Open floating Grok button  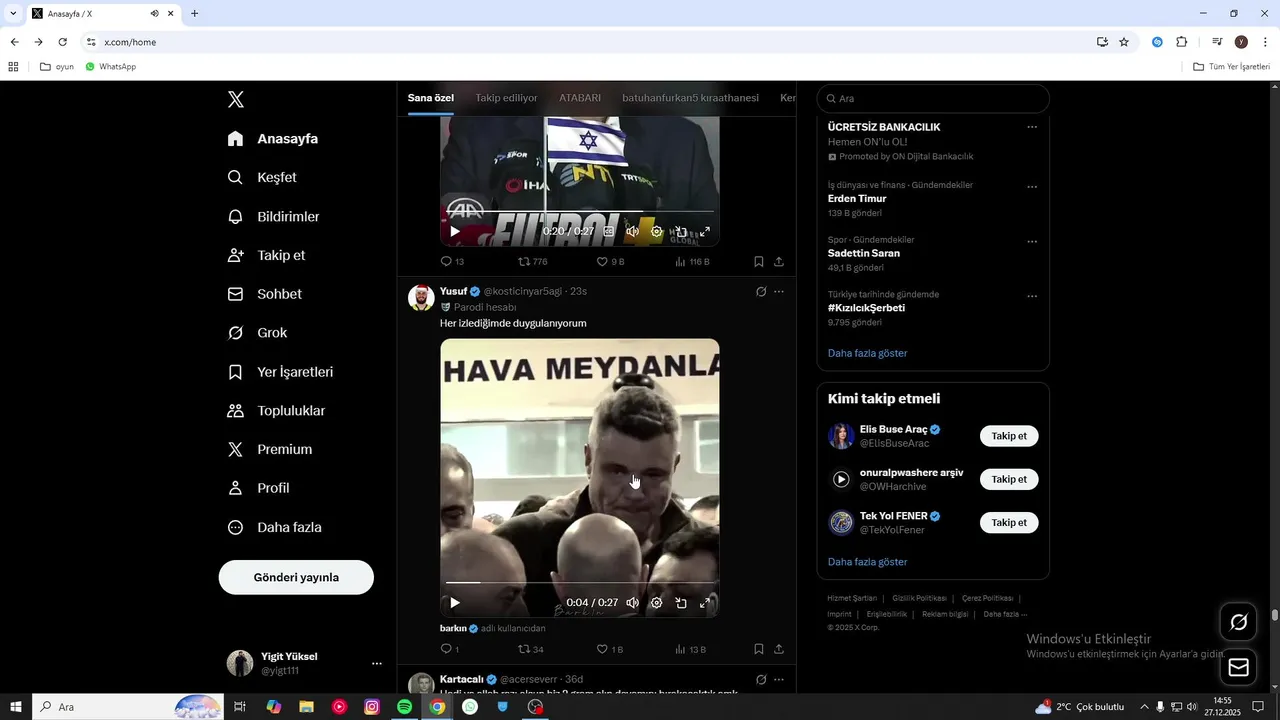coord(1239,622)
